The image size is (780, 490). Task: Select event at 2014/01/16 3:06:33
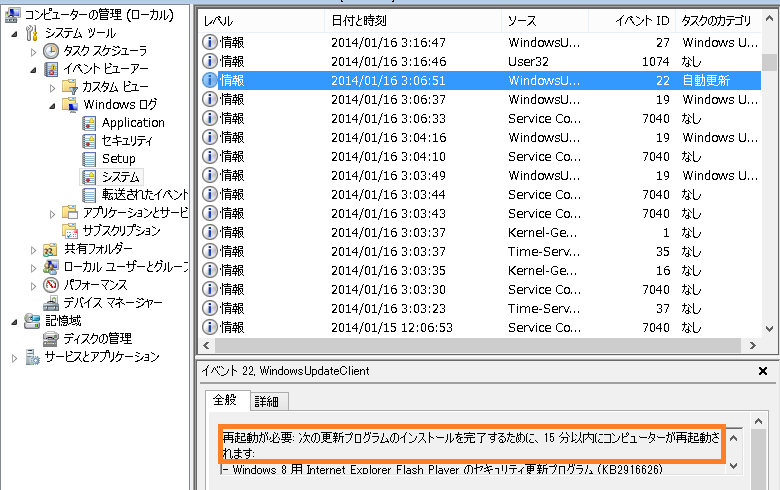(480, 118)
